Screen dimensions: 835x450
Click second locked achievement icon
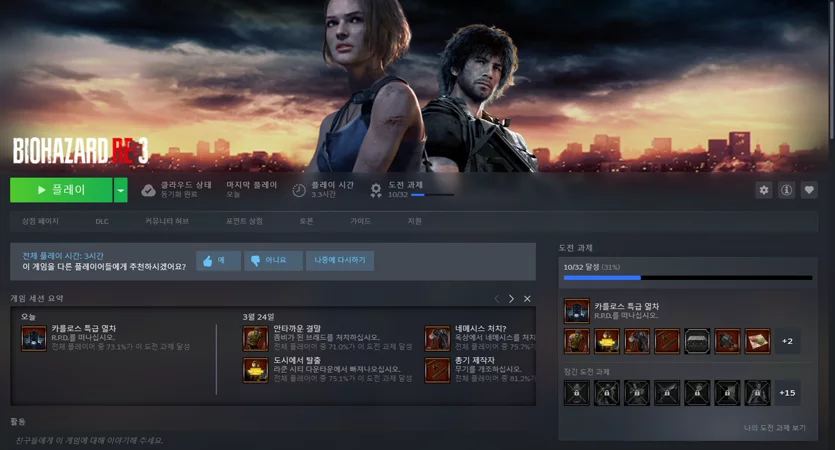click(x=607, y=393)
